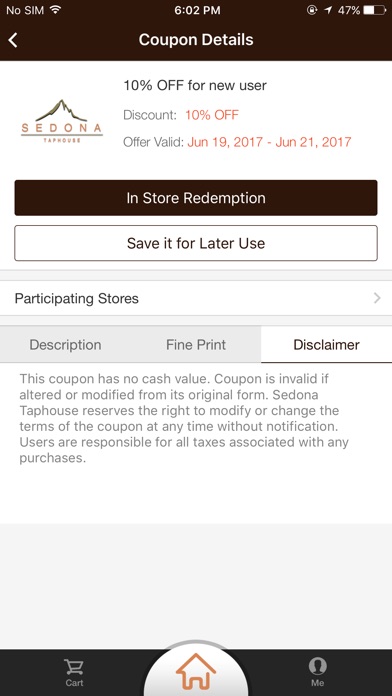Tap the rotation lock status icon
392x696 pixels.
(x=311, y=10)
